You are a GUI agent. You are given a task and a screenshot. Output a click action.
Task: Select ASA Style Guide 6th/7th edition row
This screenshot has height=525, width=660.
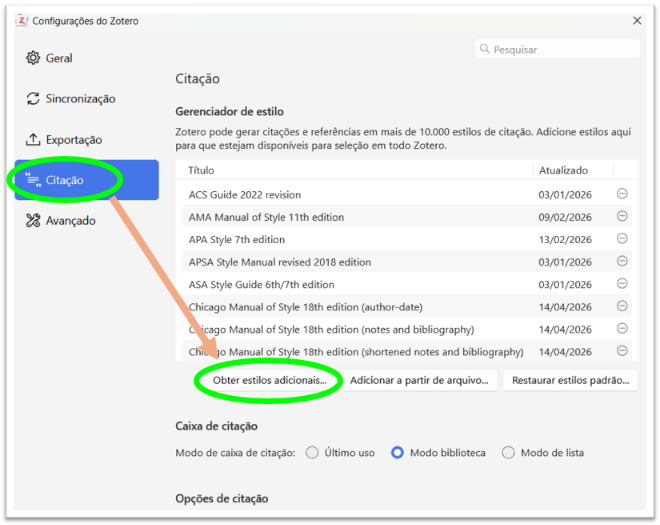(407, 285)
